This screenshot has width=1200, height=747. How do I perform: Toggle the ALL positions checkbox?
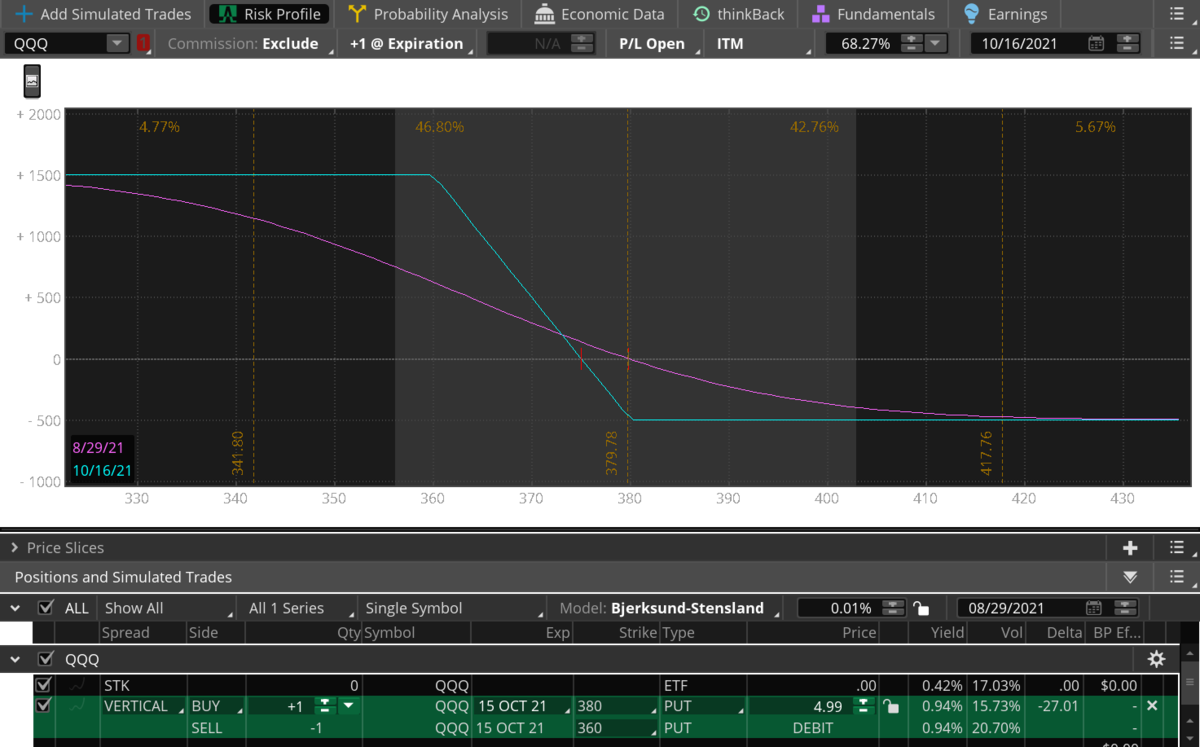point(45,608)
